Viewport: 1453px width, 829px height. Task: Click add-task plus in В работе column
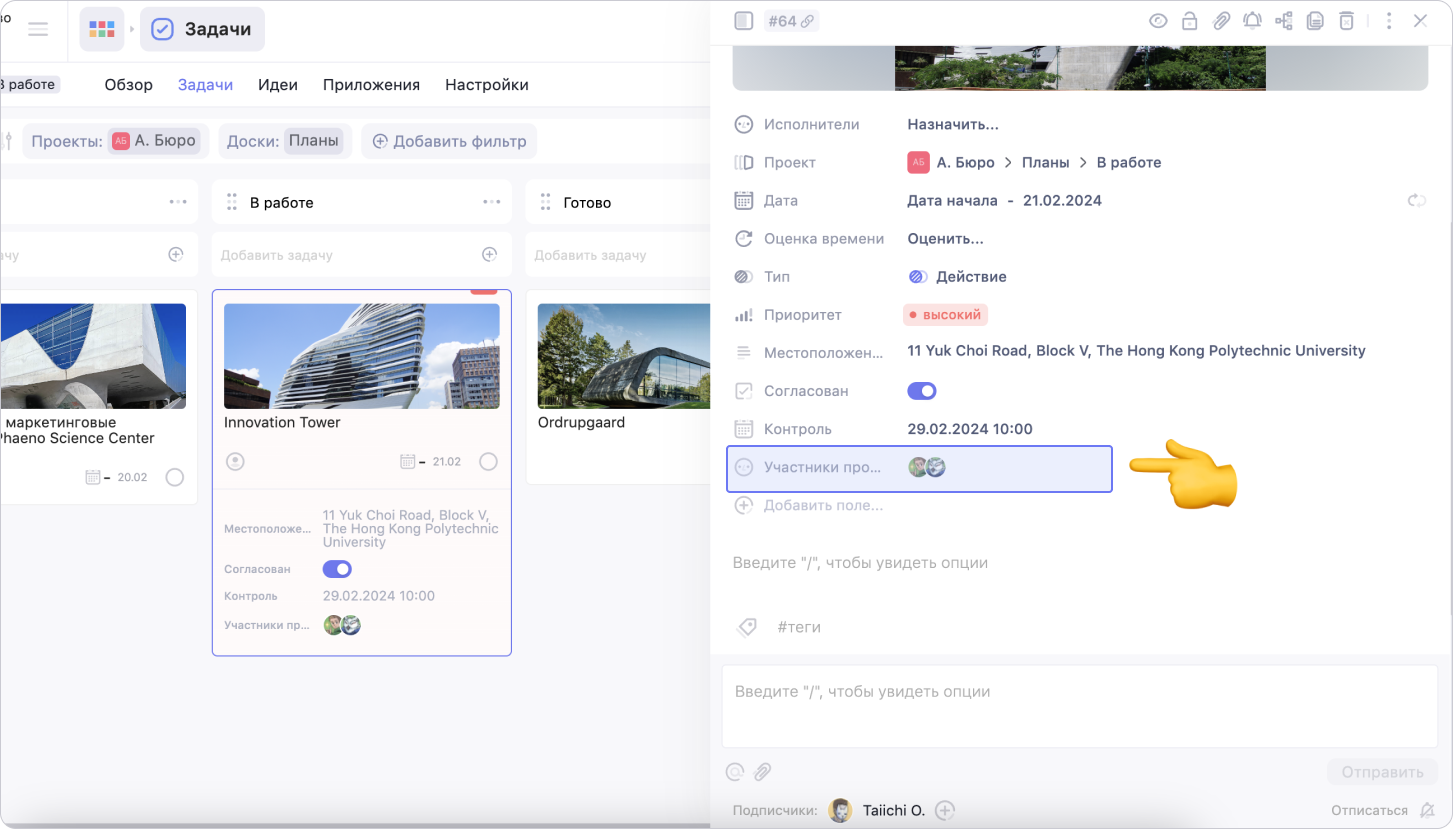coord(490,255)
